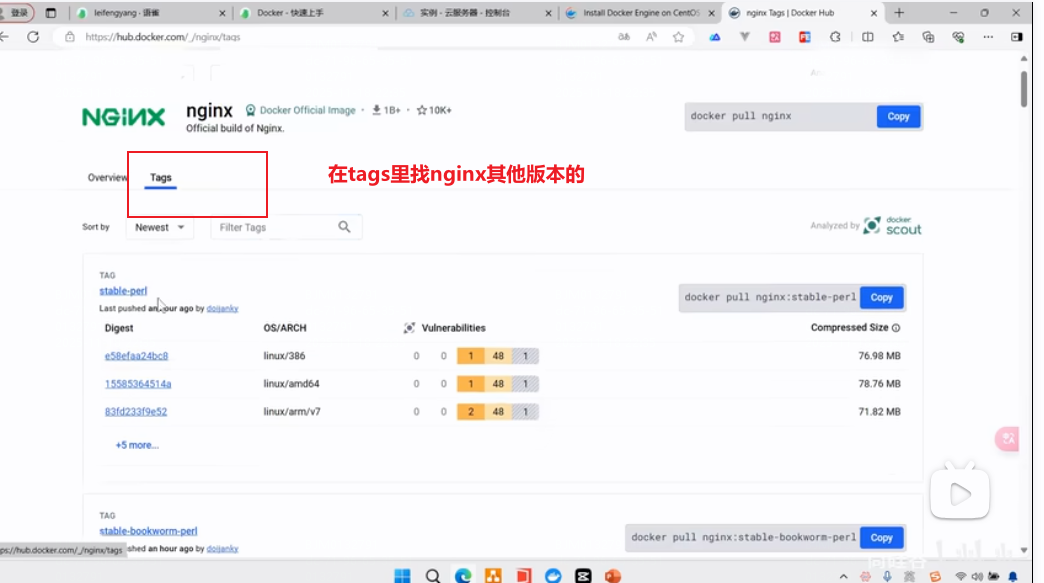
Task: Open the collections icon in toolbar
Action: click(928, 37)
